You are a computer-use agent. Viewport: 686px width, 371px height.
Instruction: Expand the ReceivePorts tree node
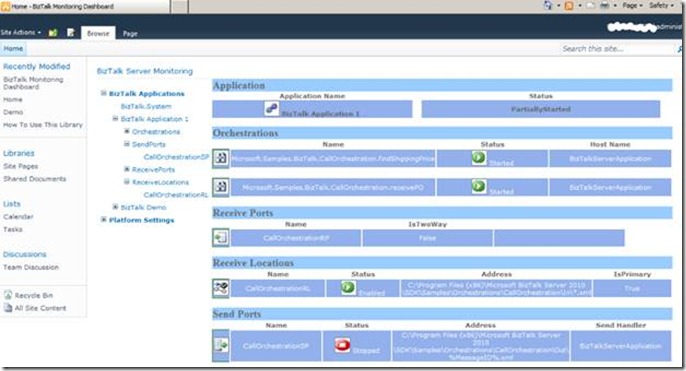126,169
